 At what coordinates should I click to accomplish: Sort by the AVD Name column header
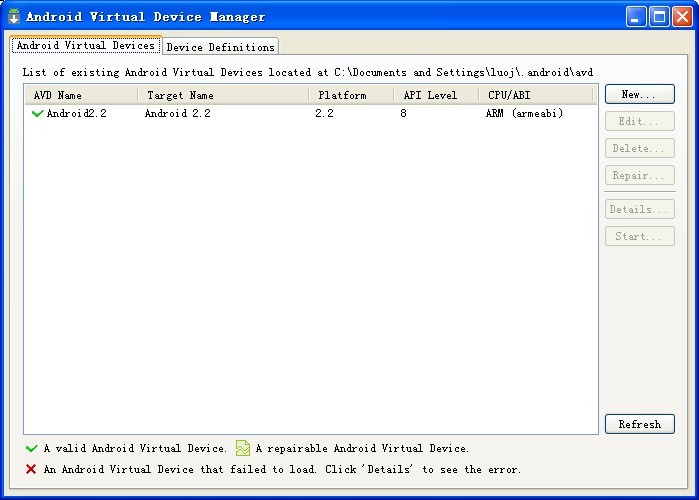pos(81,95)
